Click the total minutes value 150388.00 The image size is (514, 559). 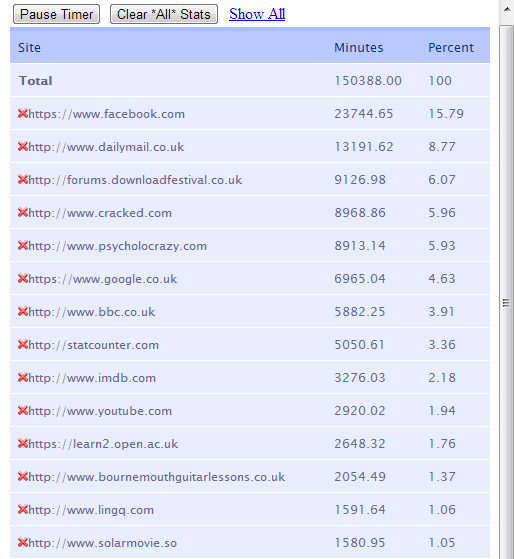(x=368, y=81)
